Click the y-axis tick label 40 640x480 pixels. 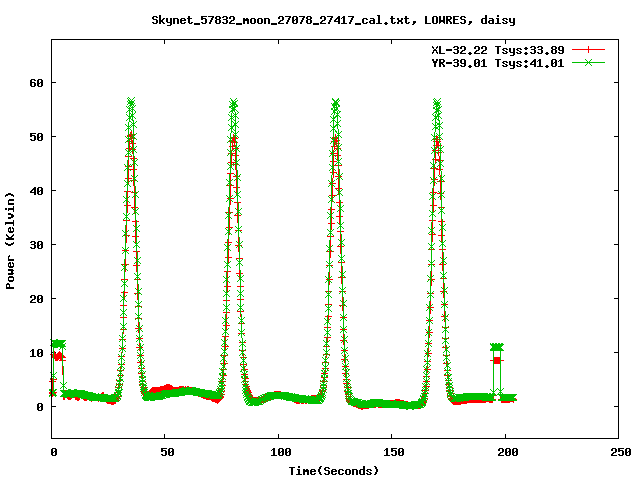pyautogui.click(x=36, y=191)
